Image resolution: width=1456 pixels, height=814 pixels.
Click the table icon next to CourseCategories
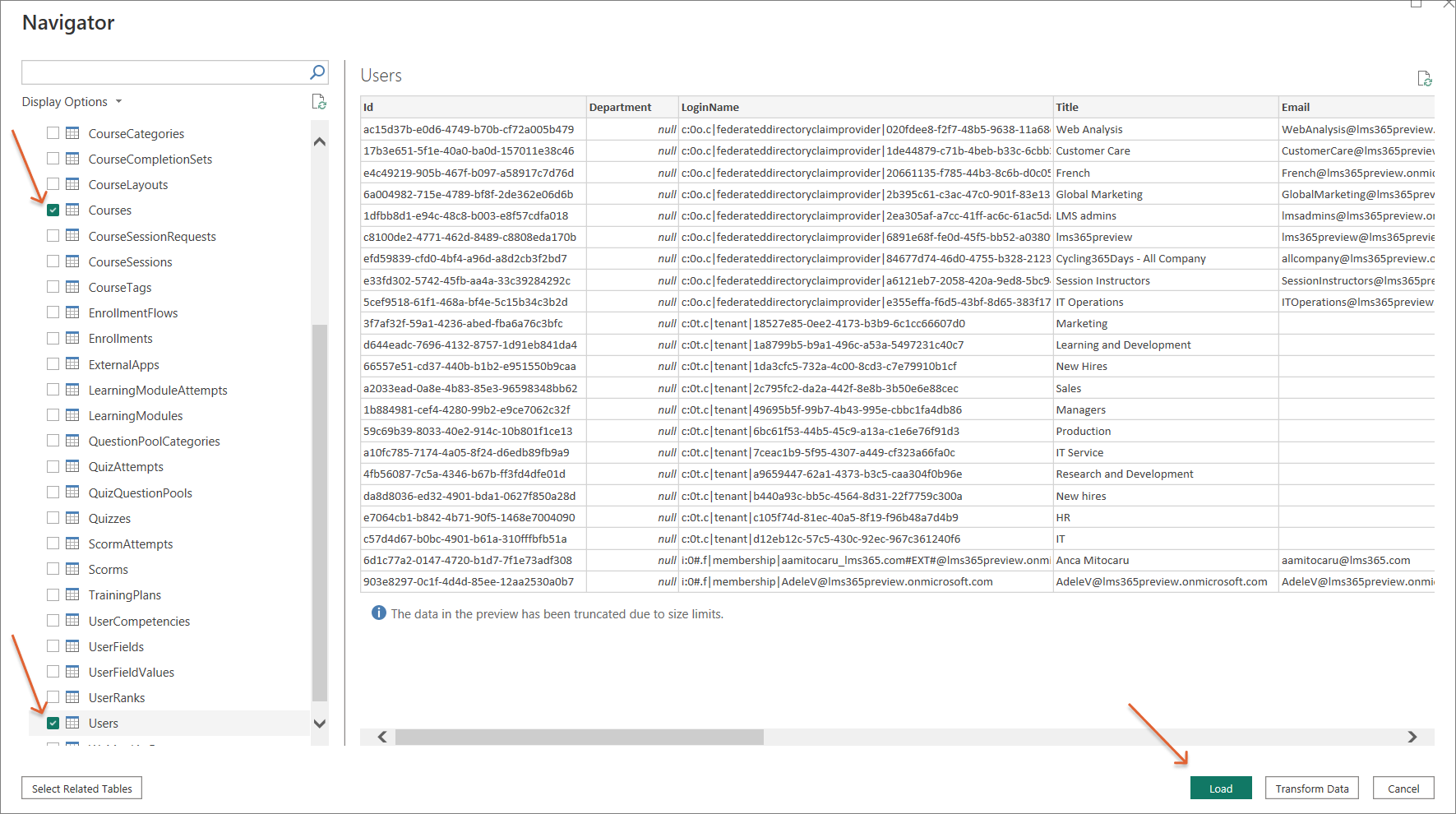(72, 133)
